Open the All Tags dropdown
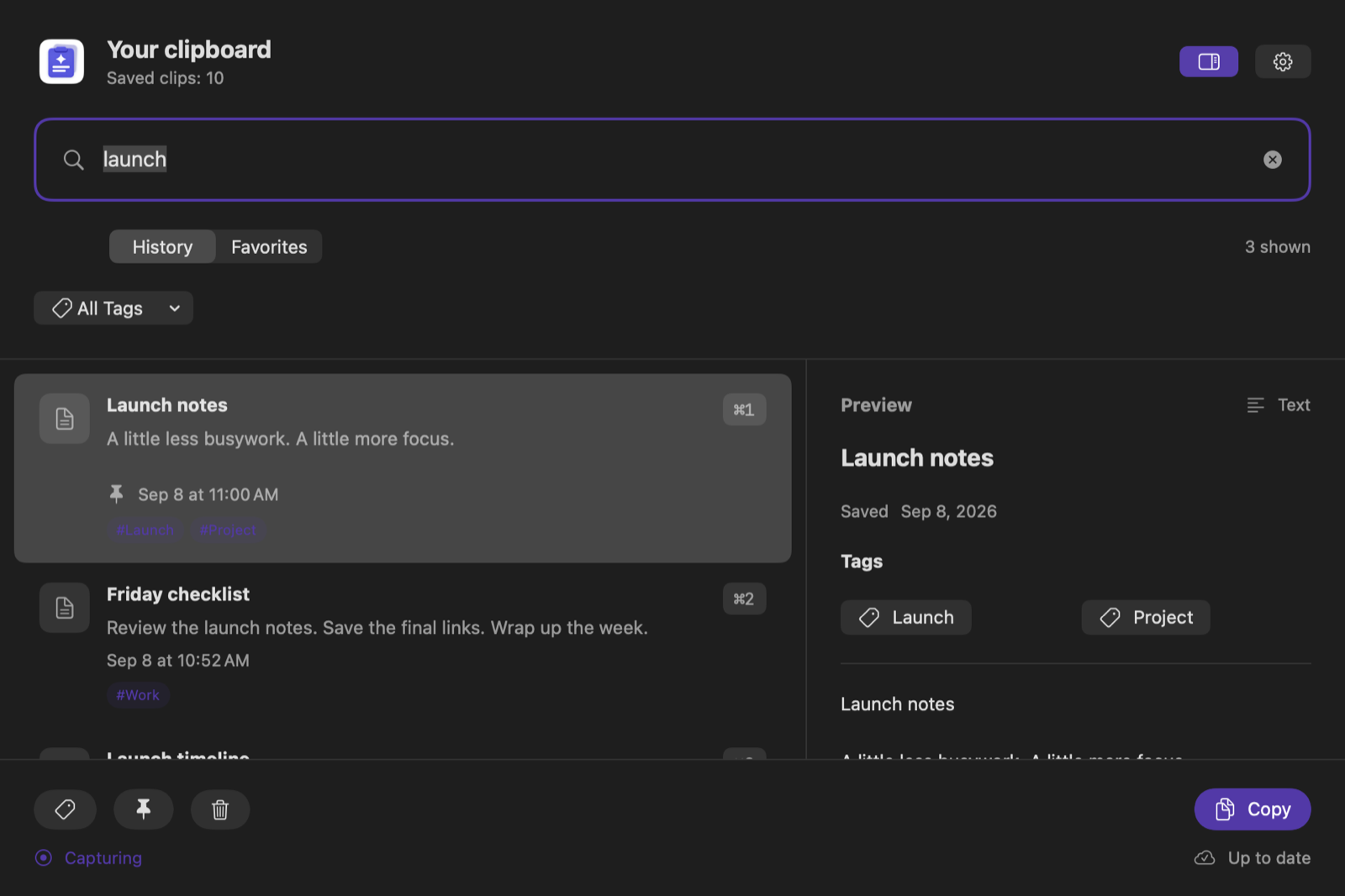Image resolution: width=1345 pixels, height=896 pixels. 113,308
